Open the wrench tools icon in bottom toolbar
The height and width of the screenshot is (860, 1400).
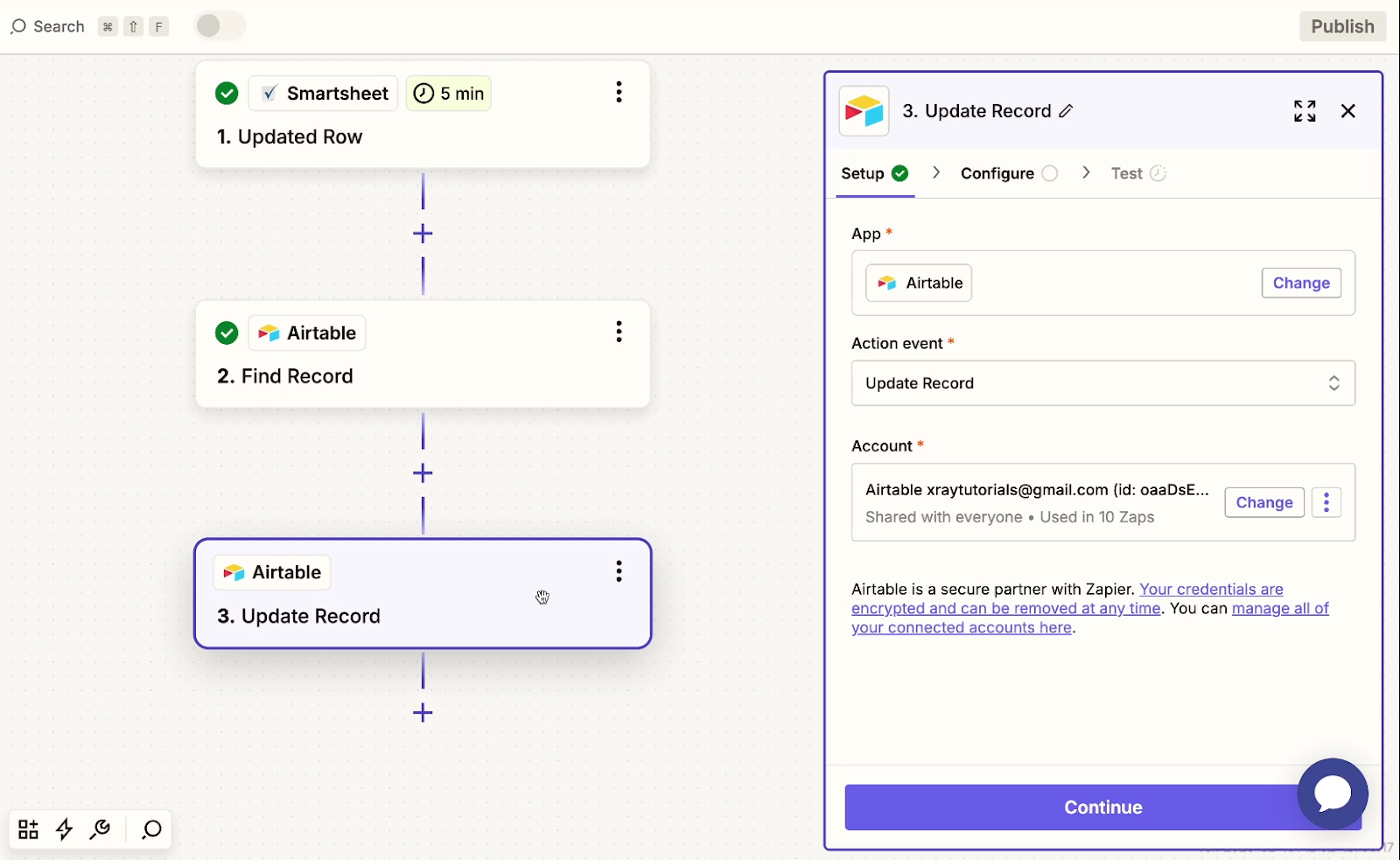pos(100,829)
